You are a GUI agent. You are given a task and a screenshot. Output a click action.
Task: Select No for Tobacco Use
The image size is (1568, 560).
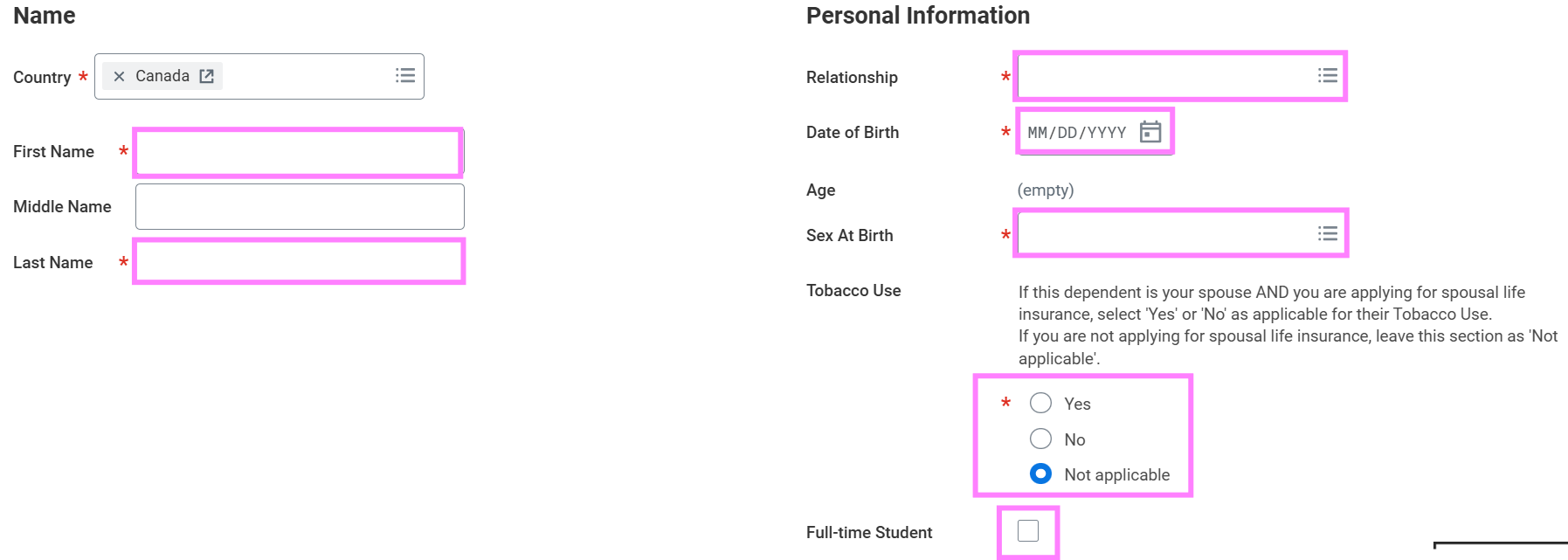(1040, 439)
